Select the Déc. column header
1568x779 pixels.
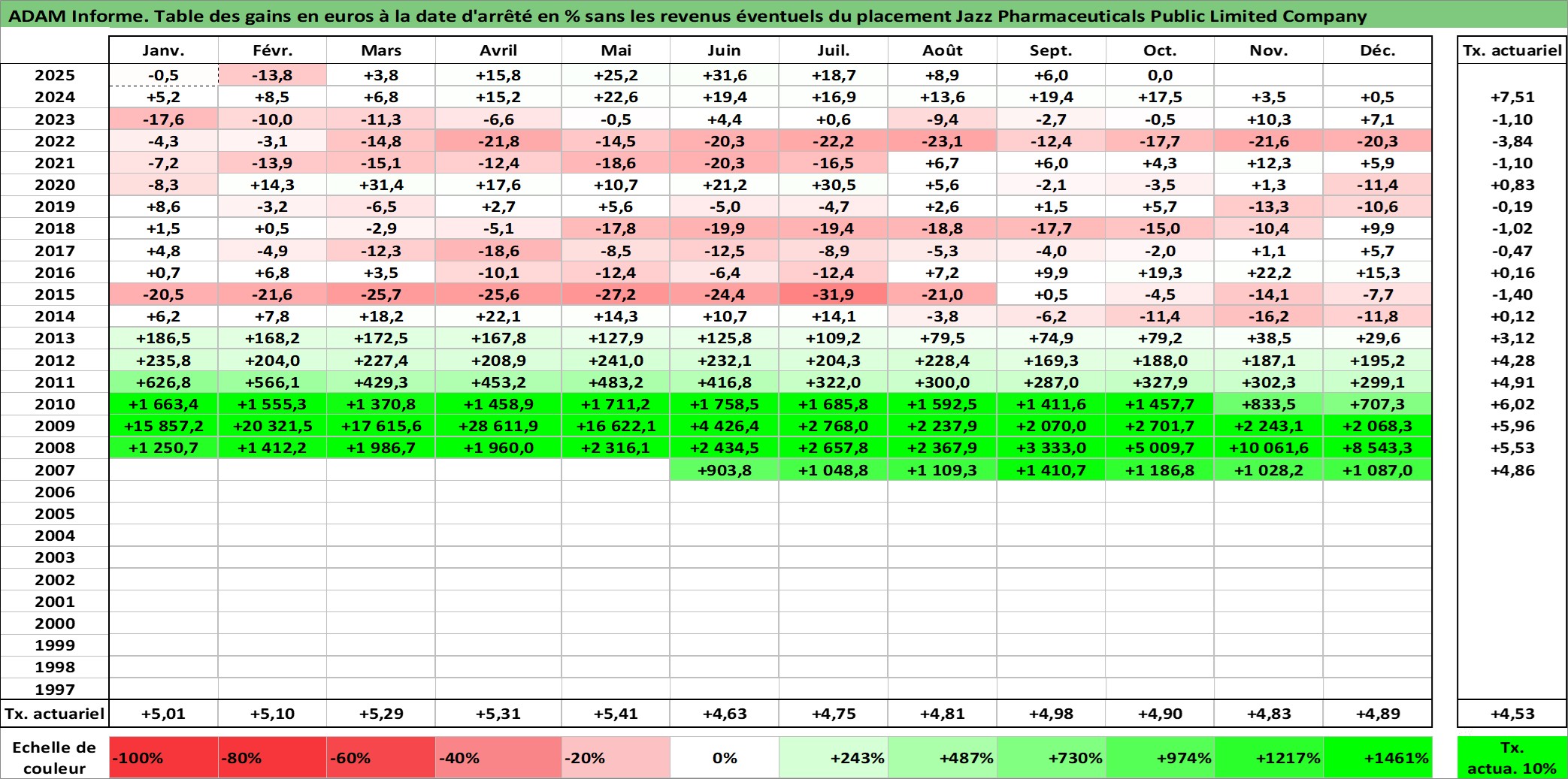pos(1377,50)
